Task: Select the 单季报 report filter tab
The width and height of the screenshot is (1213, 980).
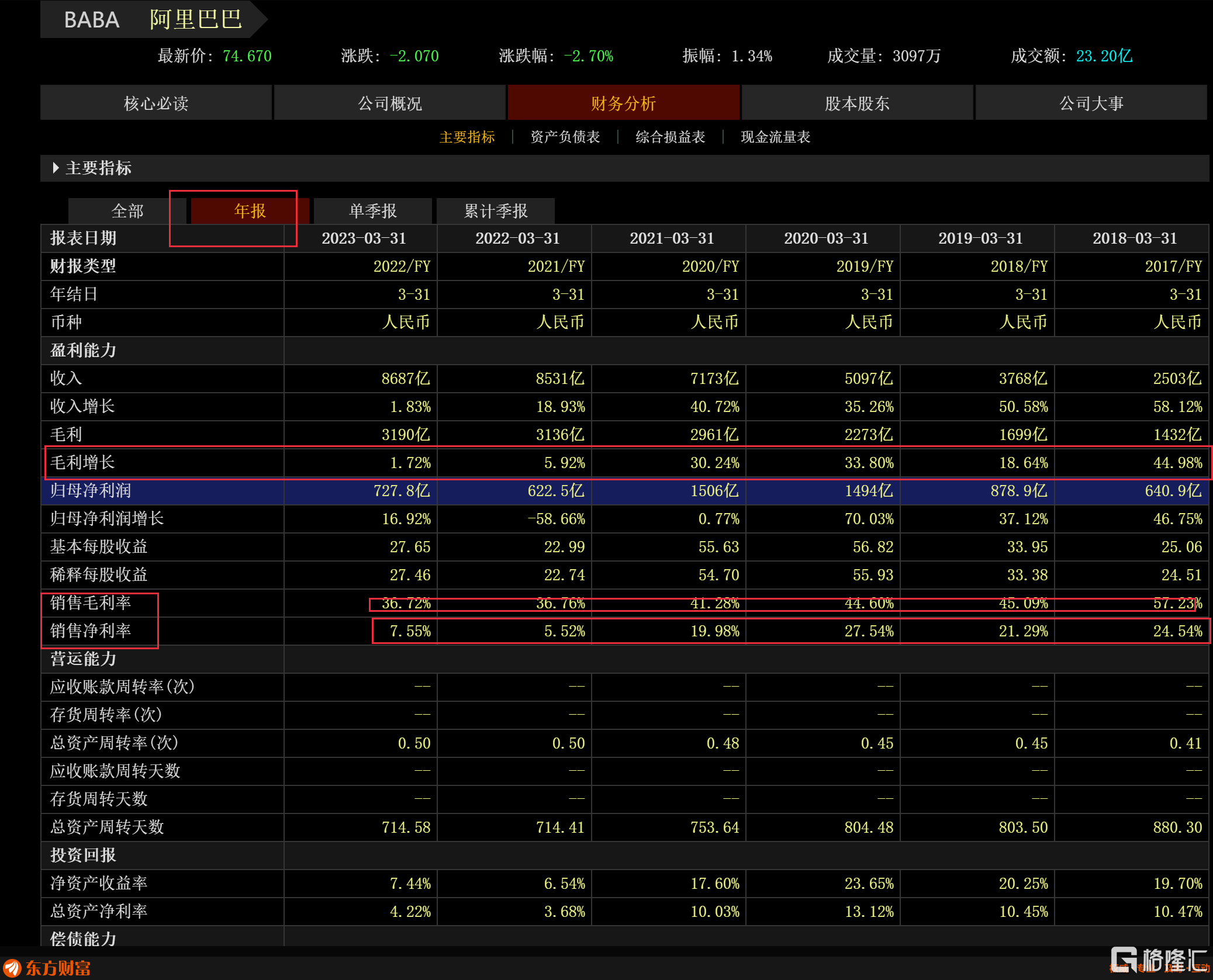Action: coord(373,211)
